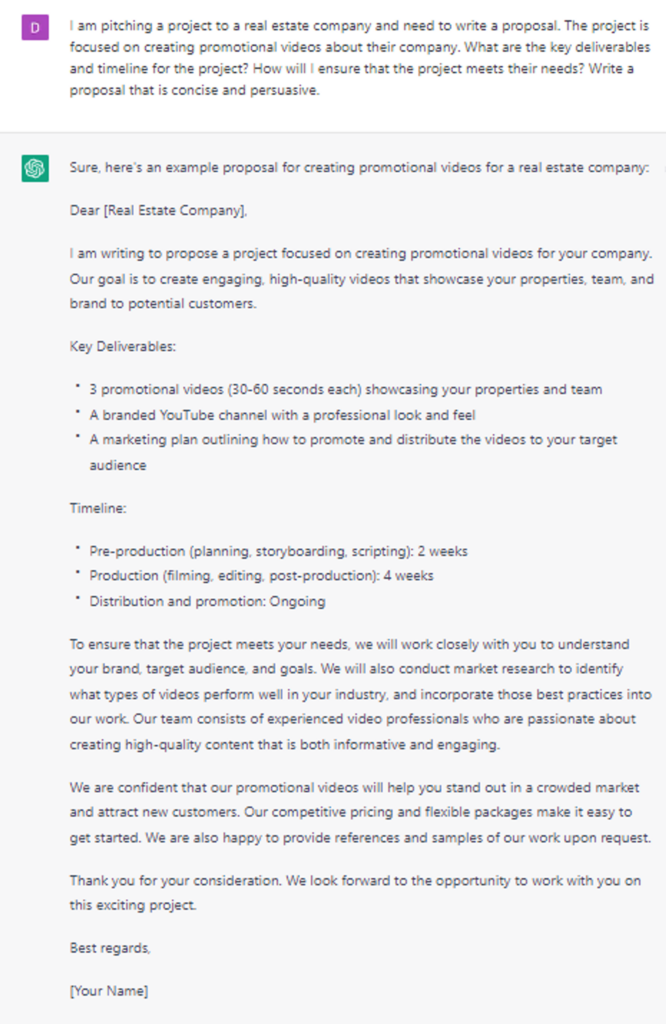Click the "[Your Name]" placeholder text
Viewport: 666px width, 1024px height.
pyautogui.click(x=109, y=991)
